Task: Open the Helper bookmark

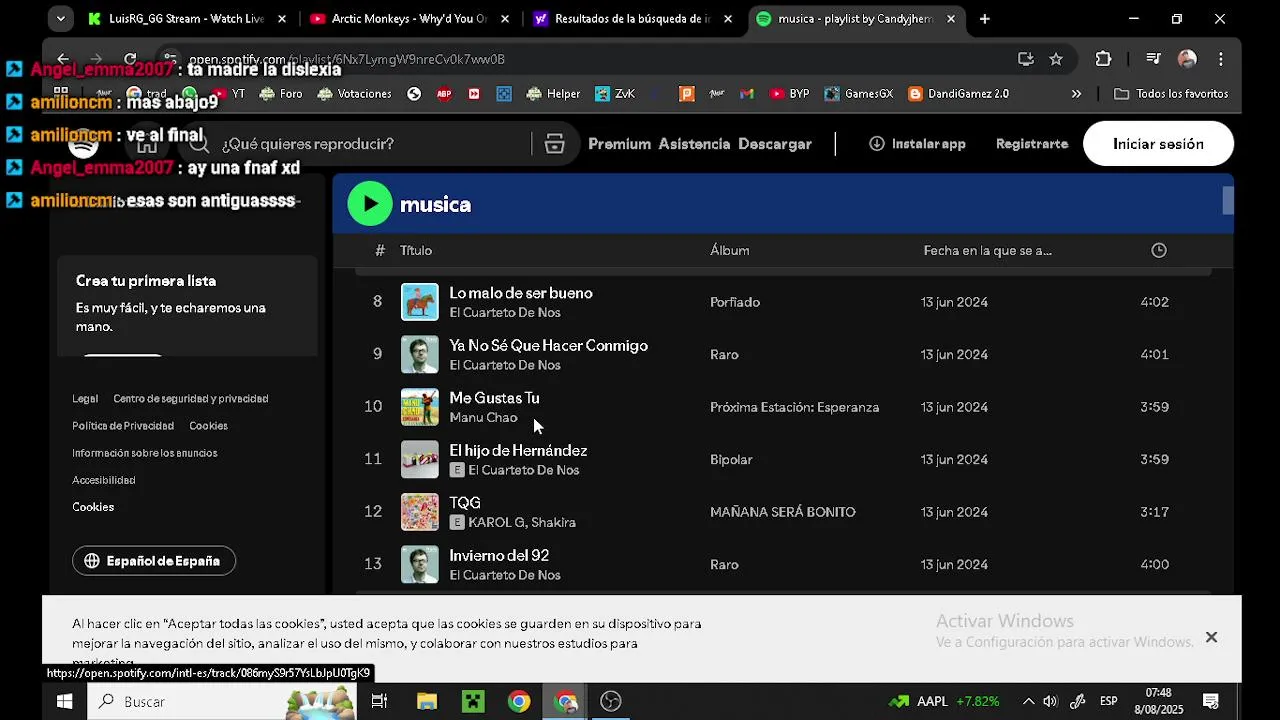Action: tap(553, 94)
